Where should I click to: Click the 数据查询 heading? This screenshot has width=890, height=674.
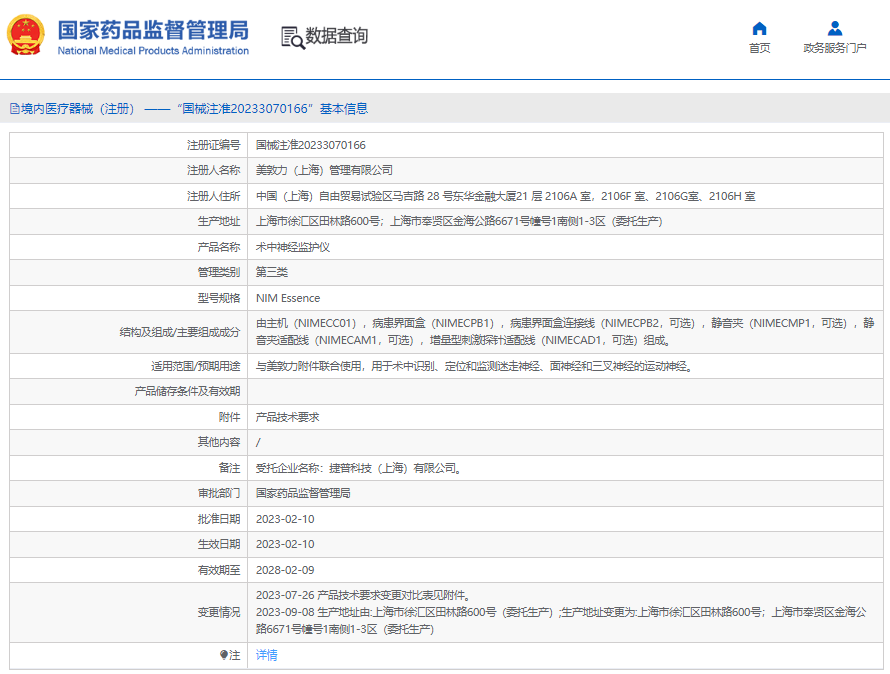(337, 36)
